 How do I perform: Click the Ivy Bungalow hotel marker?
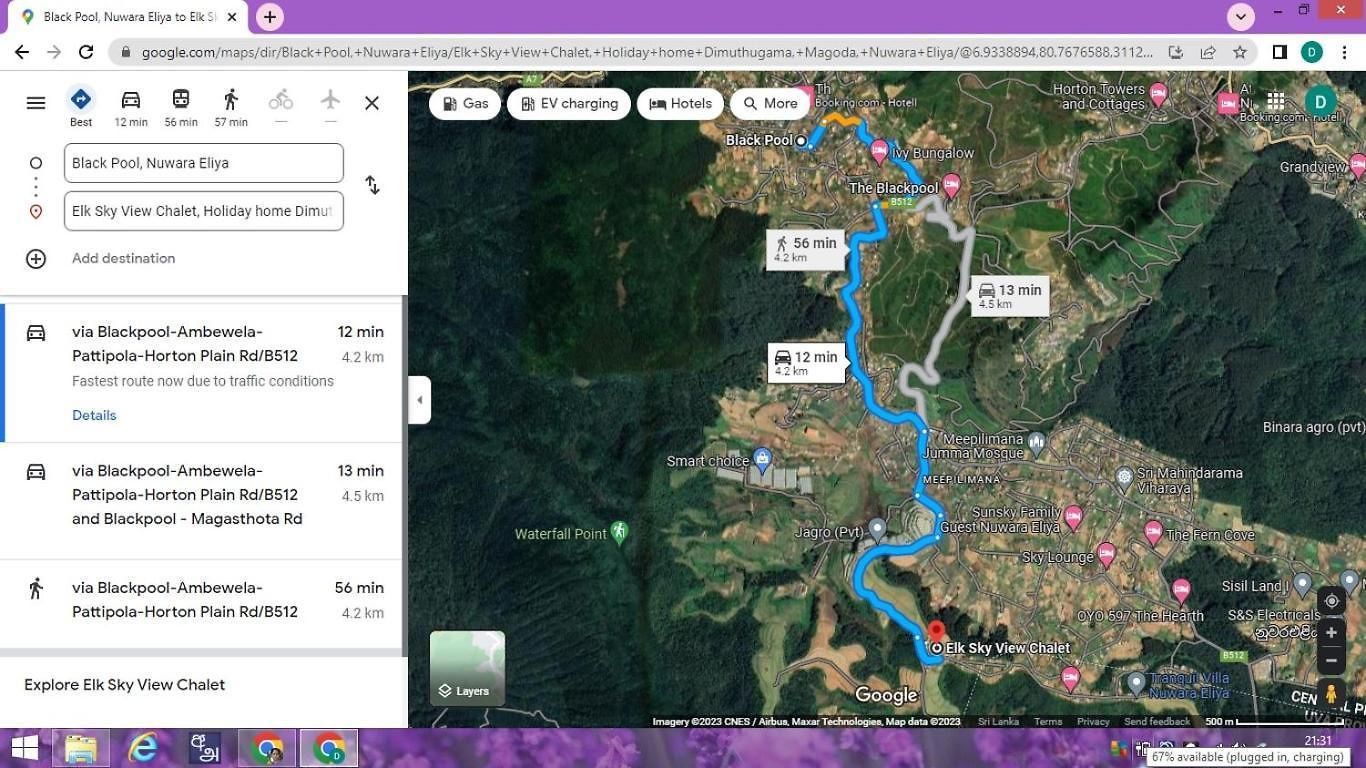879,152
